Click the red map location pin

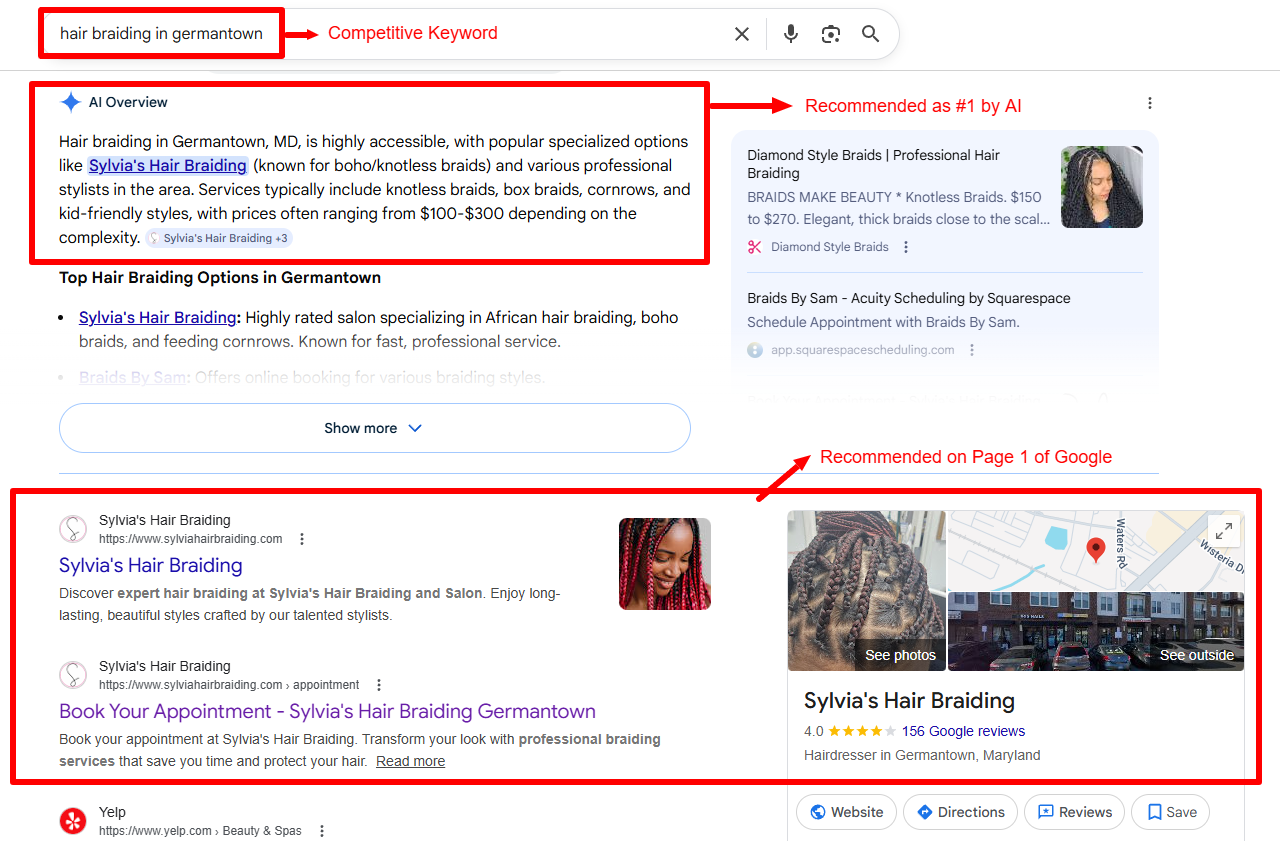[1096, 550]
